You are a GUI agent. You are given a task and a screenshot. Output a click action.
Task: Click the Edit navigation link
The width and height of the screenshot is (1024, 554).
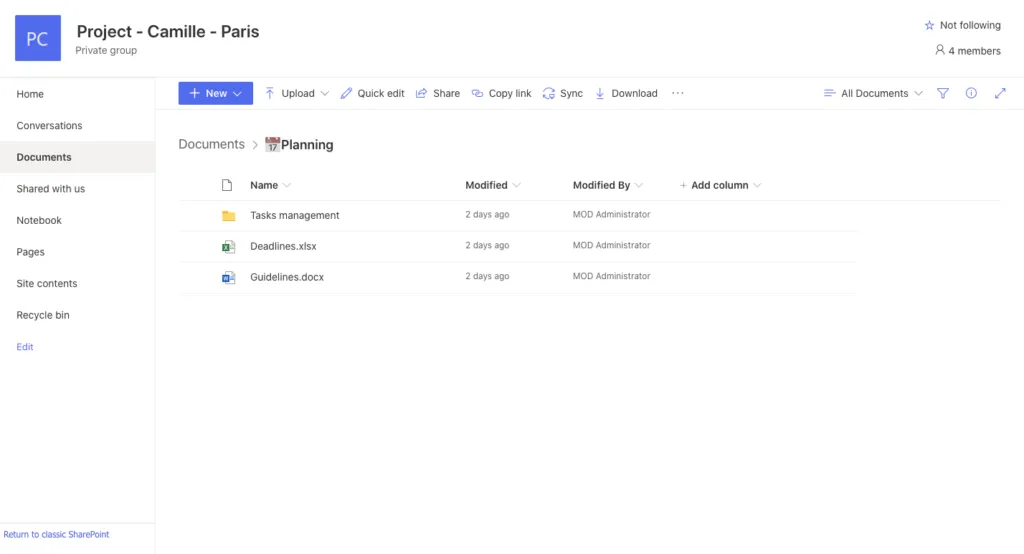(x=25, y=347)
